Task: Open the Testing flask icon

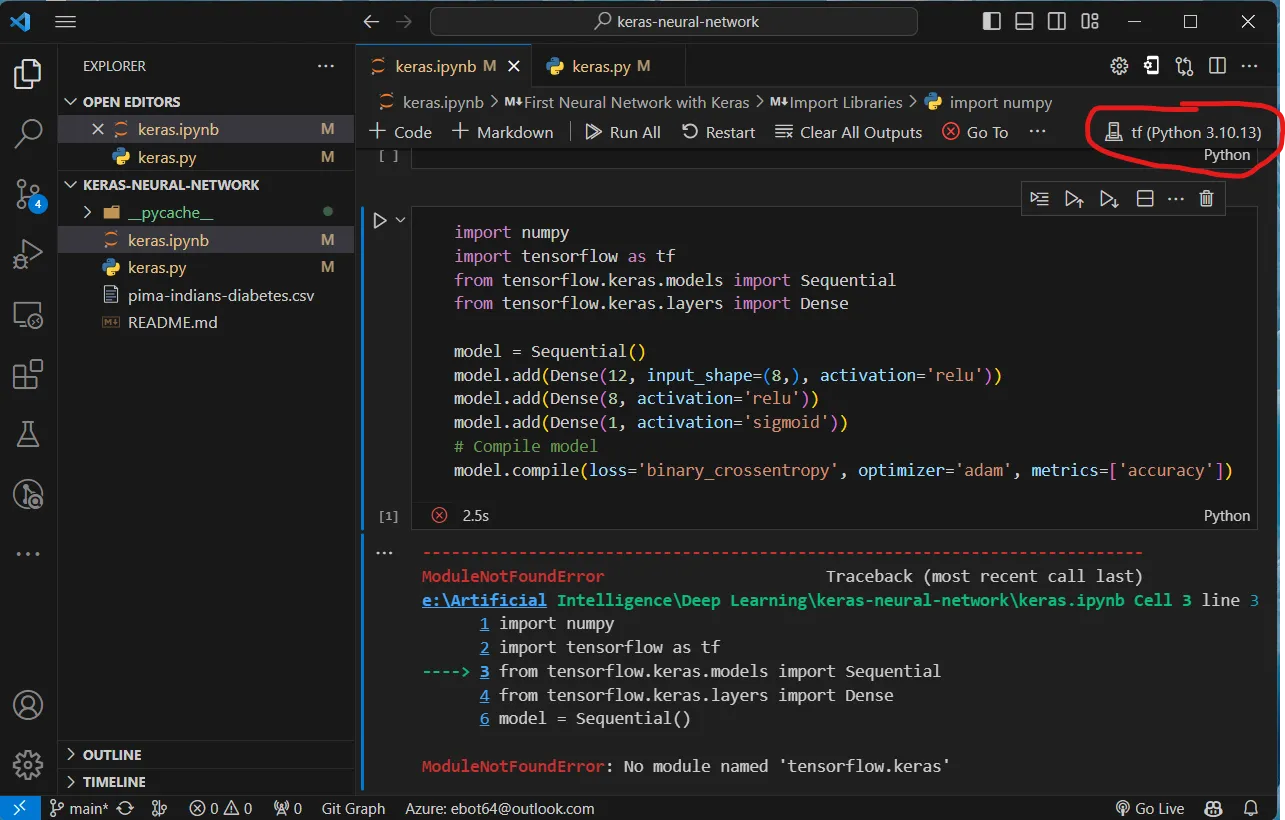Action: [x=28, y=434]
